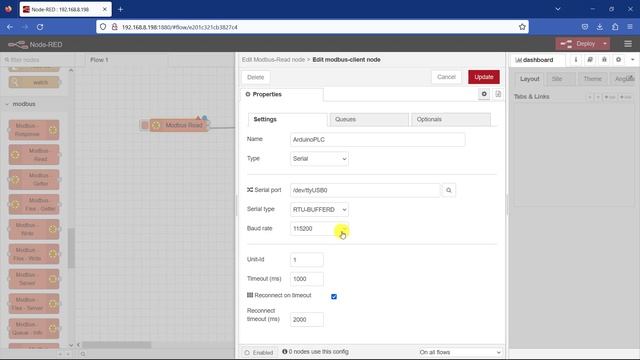The image size is (640, 360).
Task: Open the Properties tab of the editor
Action: click(x=282, y=94)
